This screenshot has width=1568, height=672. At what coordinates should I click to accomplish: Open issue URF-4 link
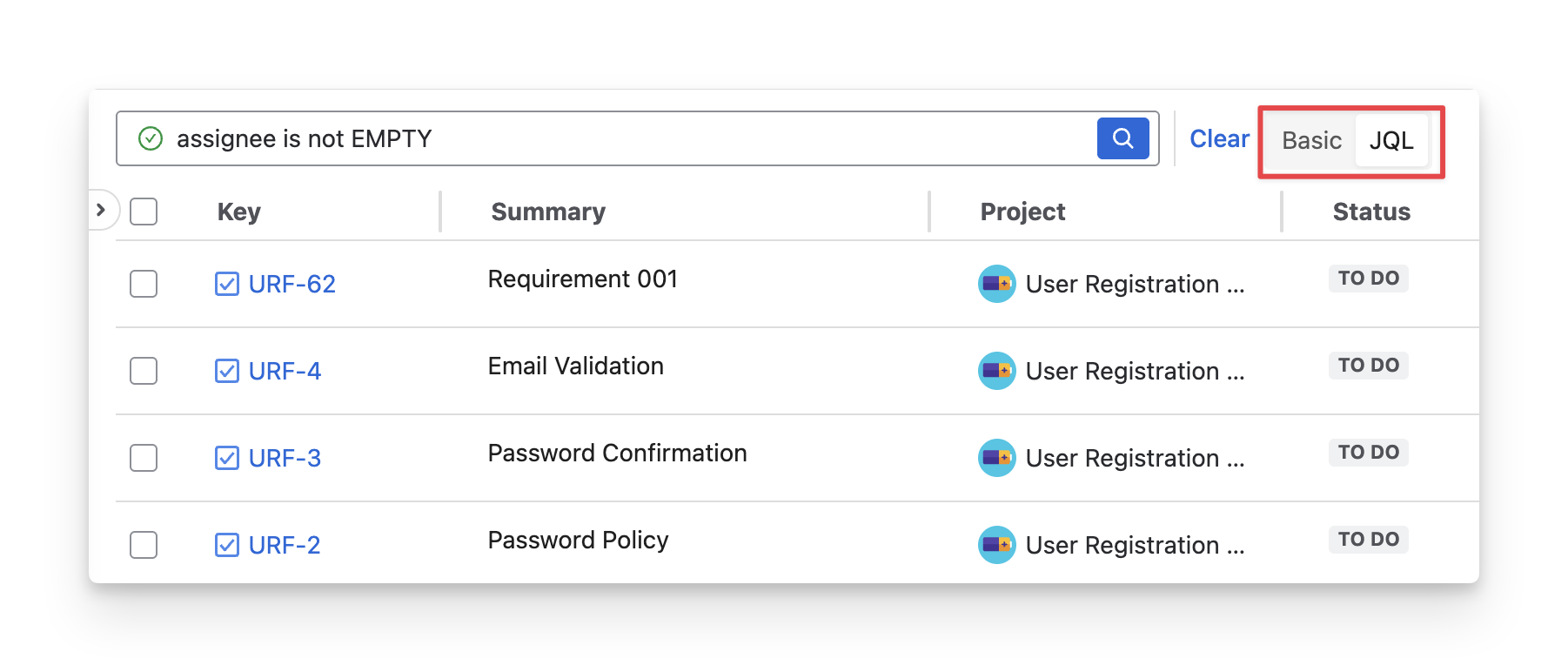pyautogui.click(x=285, y=371)
